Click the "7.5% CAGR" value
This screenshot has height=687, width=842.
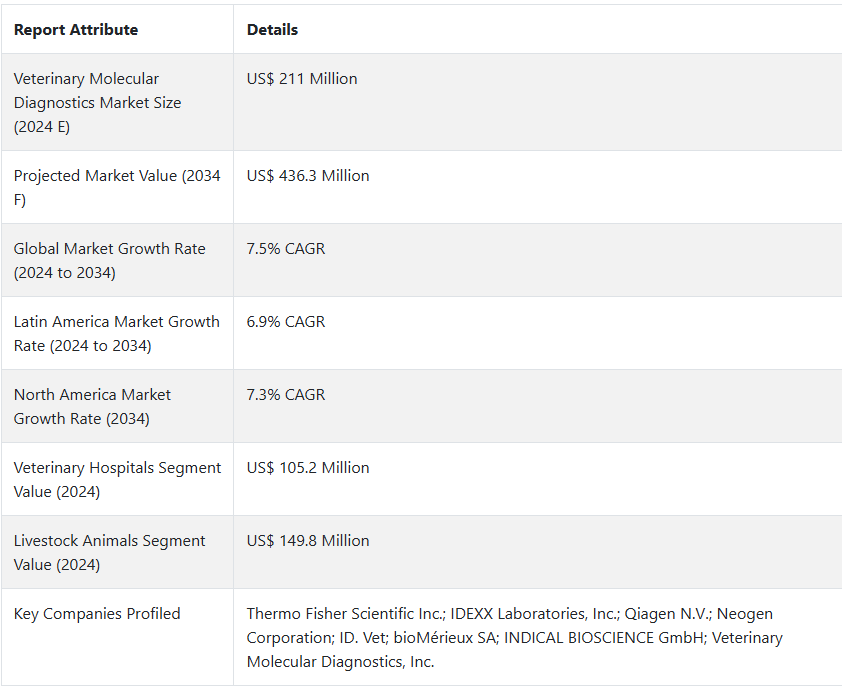tap(286, 249)
